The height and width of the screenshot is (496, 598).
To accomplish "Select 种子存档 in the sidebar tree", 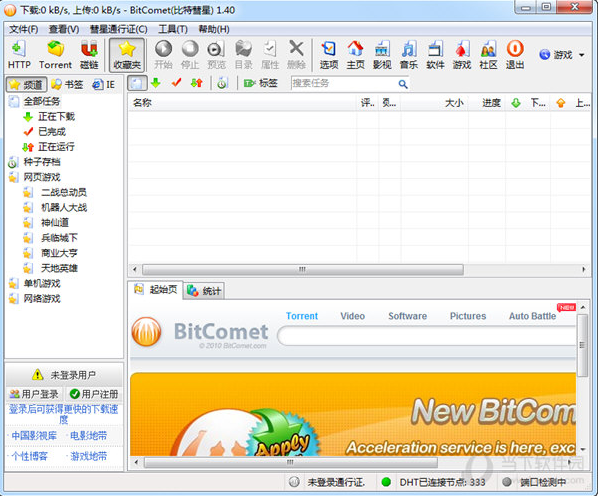I will pos(42,162).
